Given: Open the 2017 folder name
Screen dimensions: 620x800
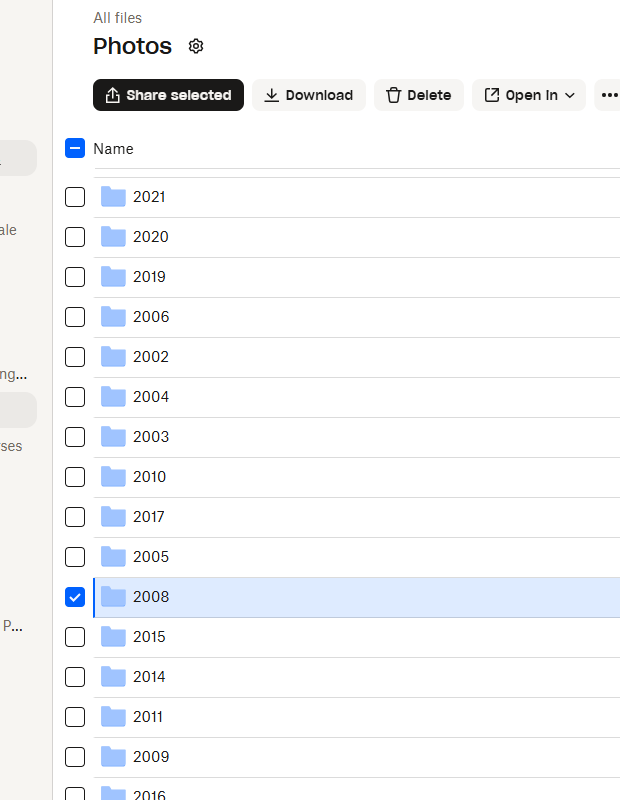Looking at the screenshot, I should point(149,517).
